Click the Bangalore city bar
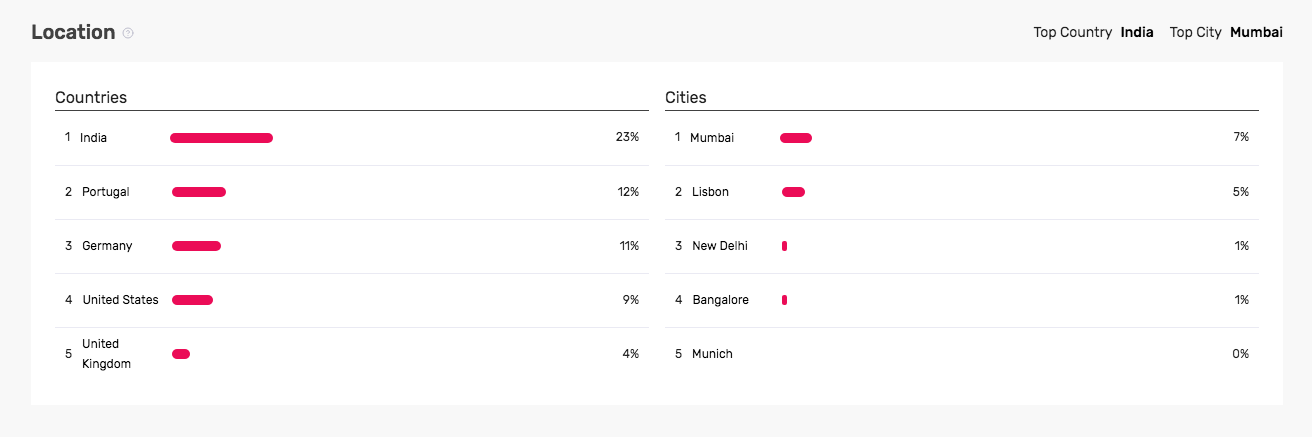This screenshot has height=437, width=1312. click(785, 300)
